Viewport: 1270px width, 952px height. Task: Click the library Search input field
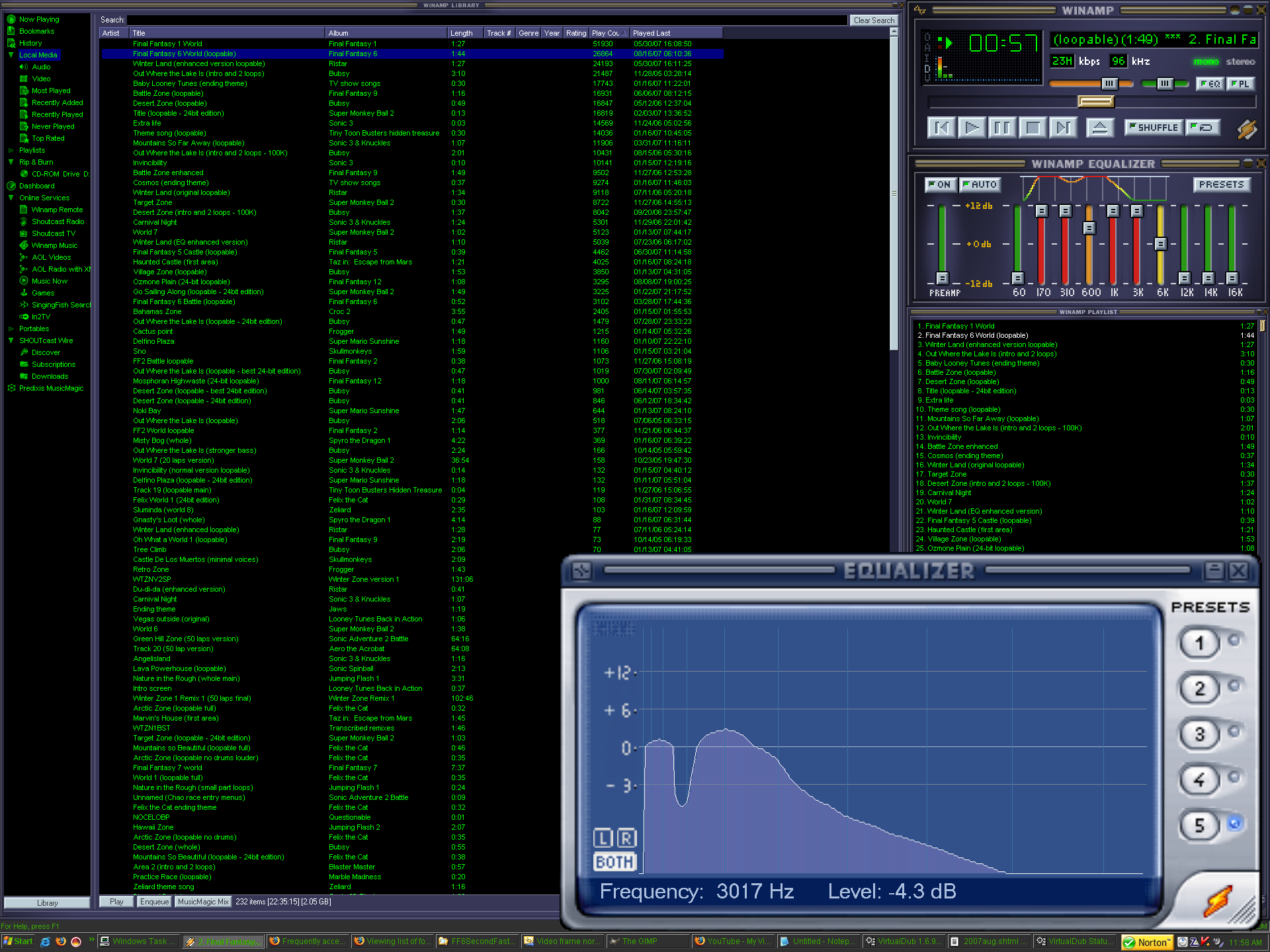(486, 20)
